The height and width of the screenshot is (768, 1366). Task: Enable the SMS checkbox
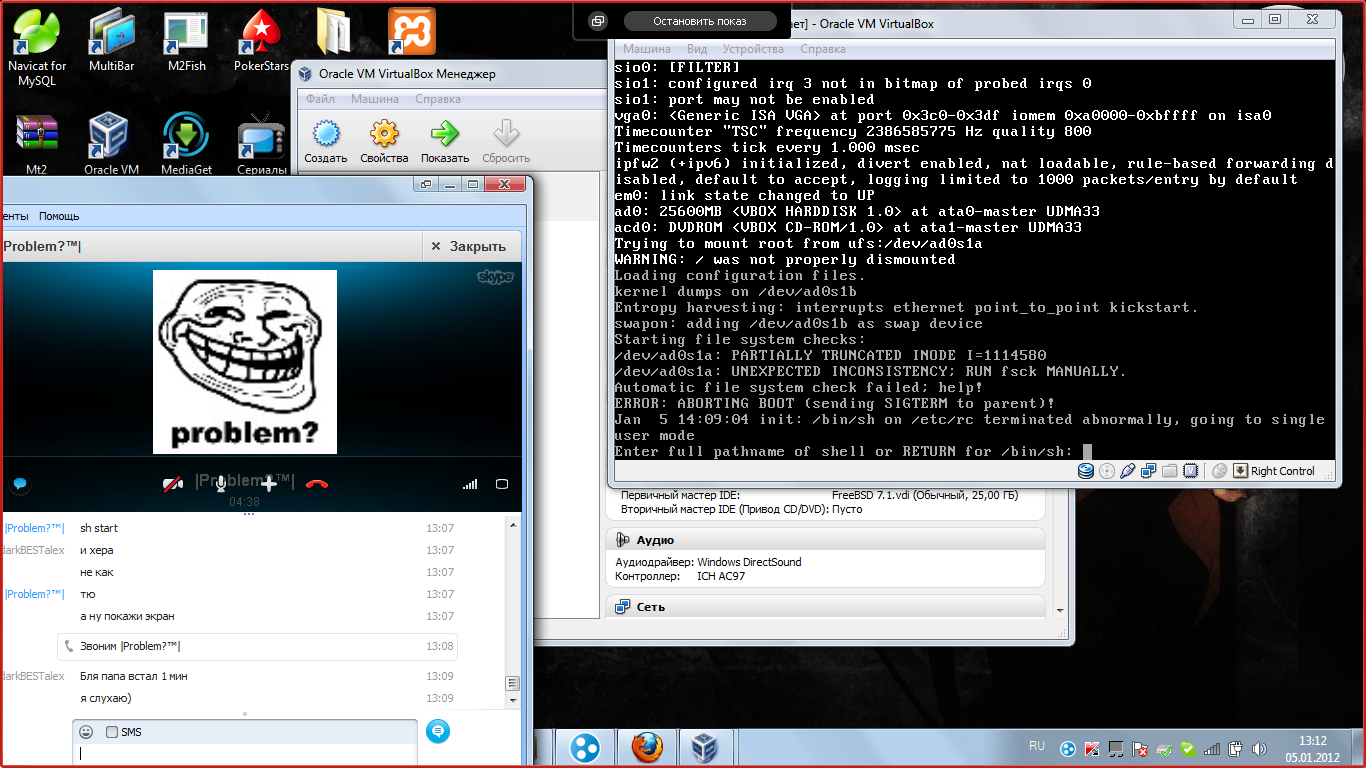(112, 732)
